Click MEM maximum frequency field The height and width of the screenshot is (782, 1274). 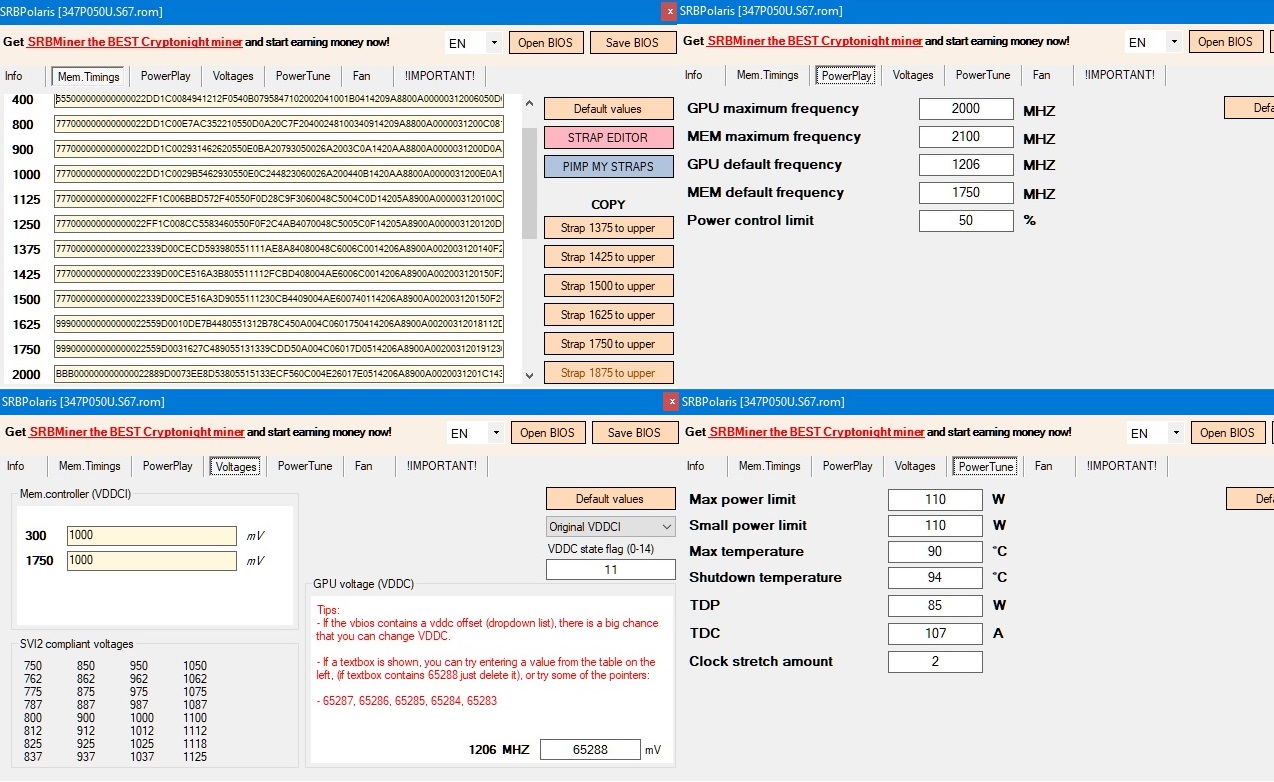pyautogui.click(x=966, y=137)
